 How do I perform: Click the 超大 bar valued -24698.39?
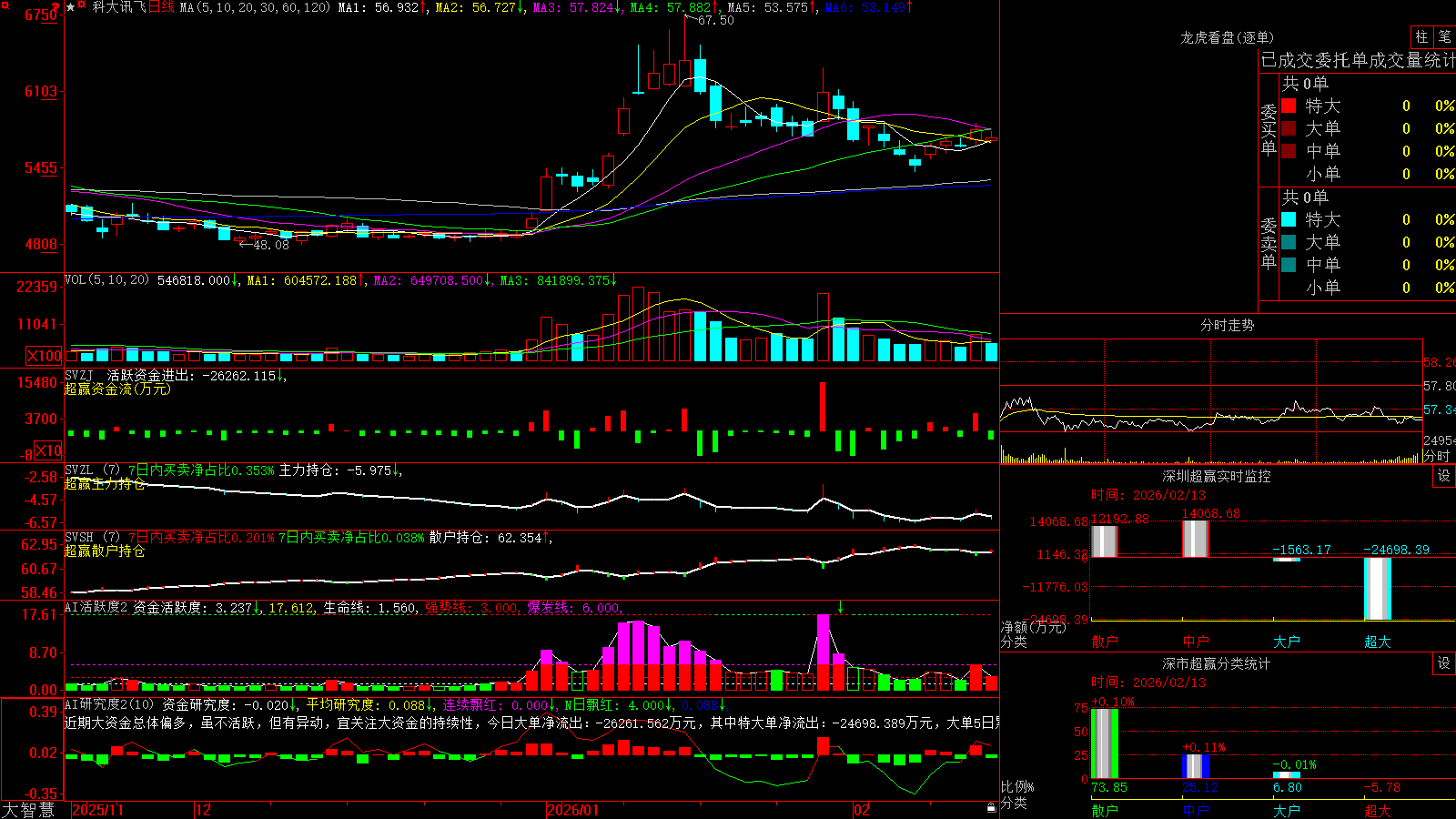1377,589
